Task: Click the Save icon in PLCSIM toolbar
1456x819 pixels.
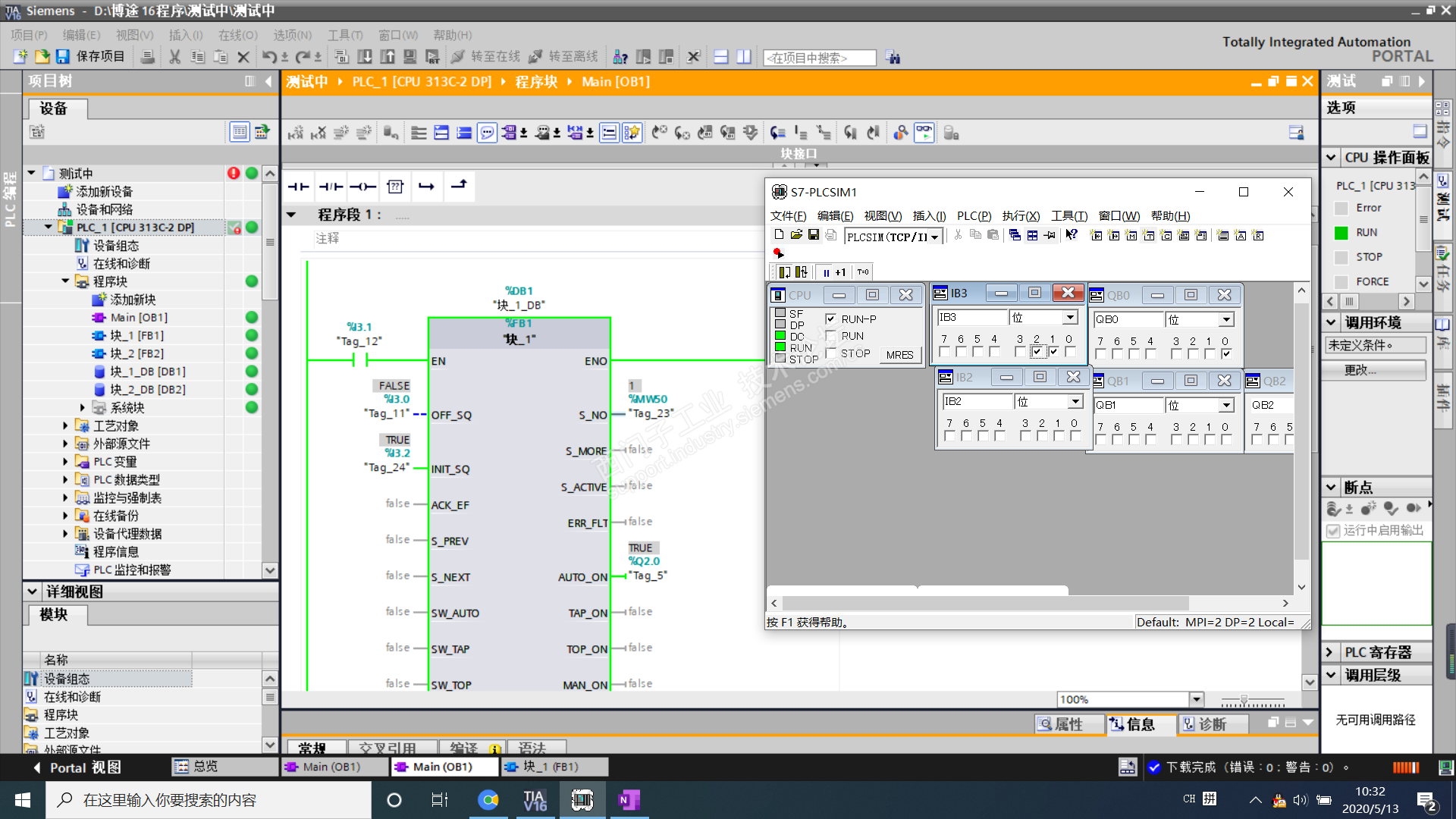Action: (x=814, y=236)
